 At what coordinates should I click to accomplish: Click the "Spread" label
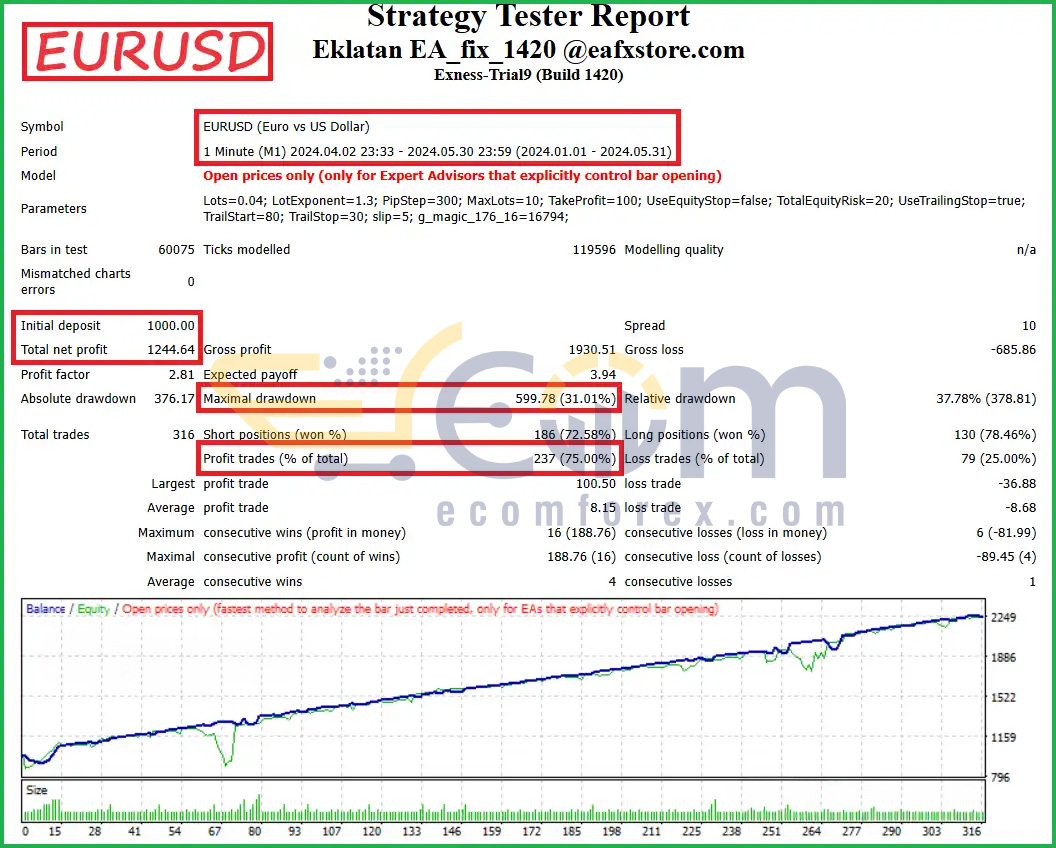(x=645, y=326)
